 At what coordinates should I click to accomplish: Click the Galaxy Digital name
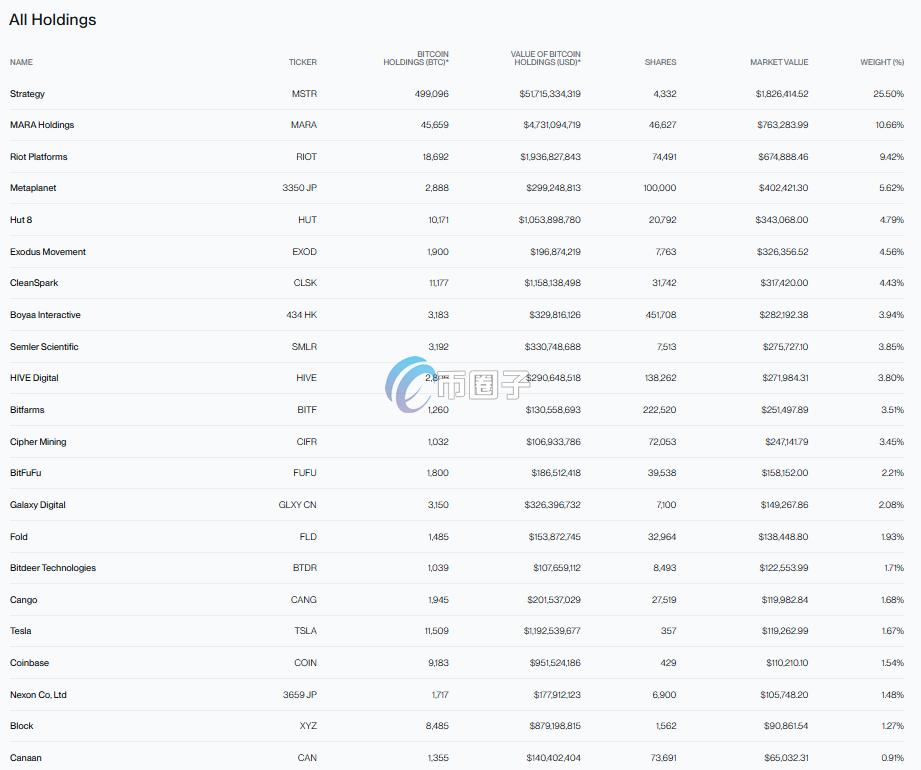38,505
